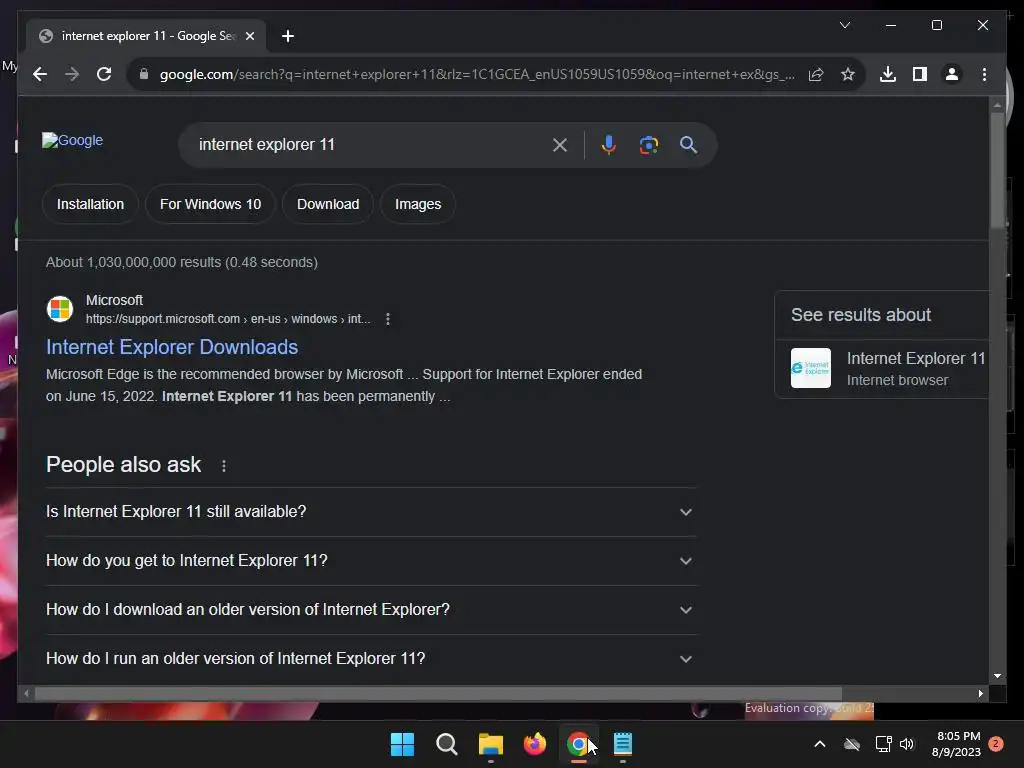The width and height of the screenshot is (1024, 768).
Task: Clear the search box with X
Action: [x=560, y=145]
